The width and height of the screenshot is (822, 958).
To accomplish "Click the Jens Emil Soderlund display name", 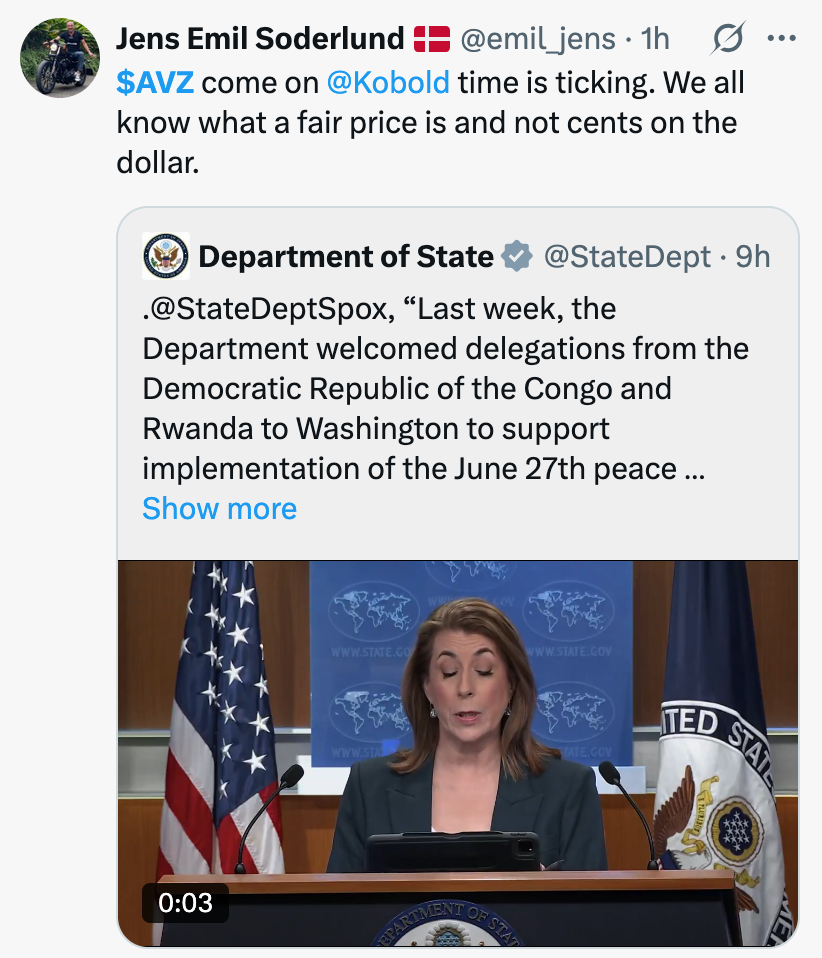I will 260,39.
